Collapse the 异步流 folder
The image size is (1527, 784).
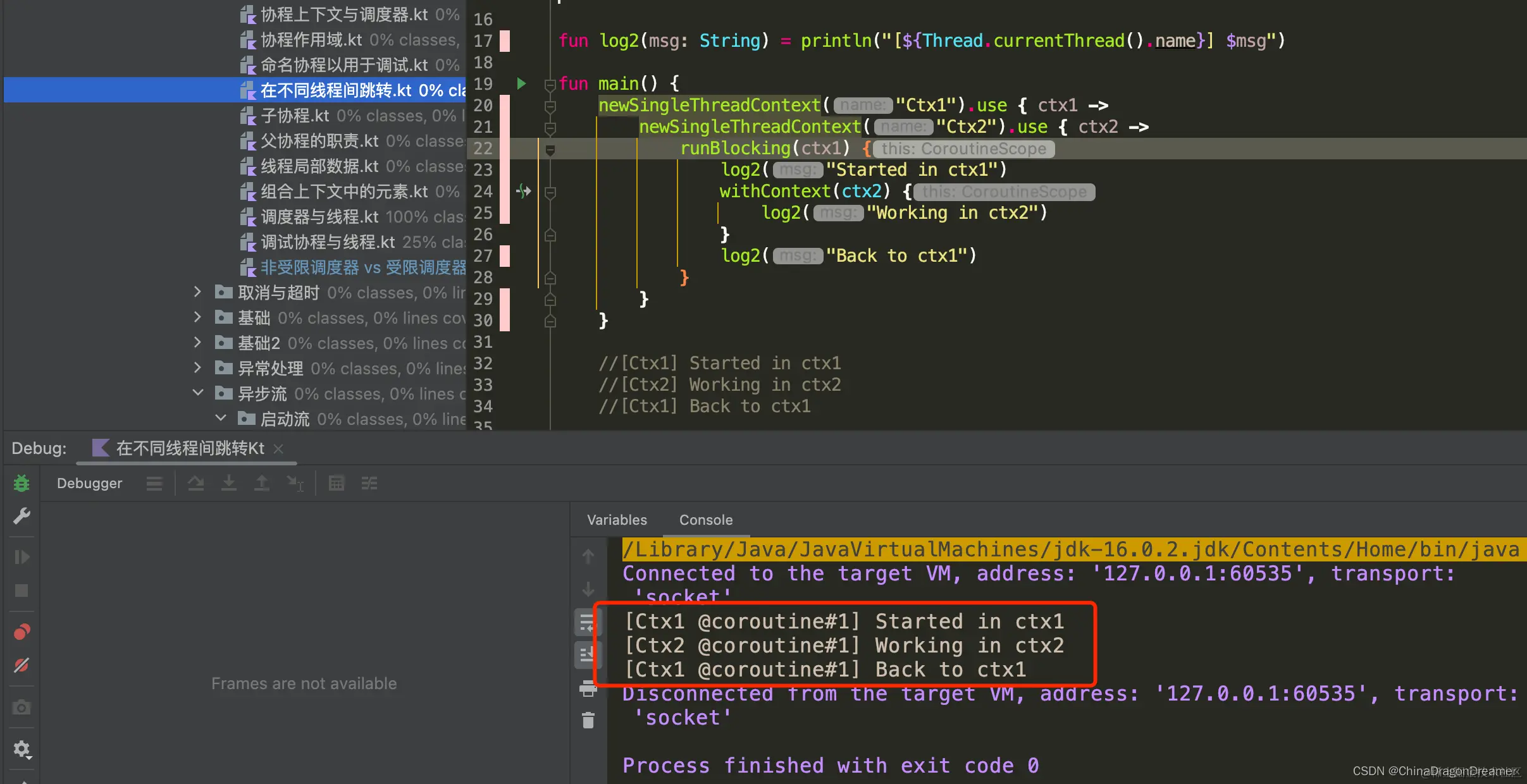(197, 393)
